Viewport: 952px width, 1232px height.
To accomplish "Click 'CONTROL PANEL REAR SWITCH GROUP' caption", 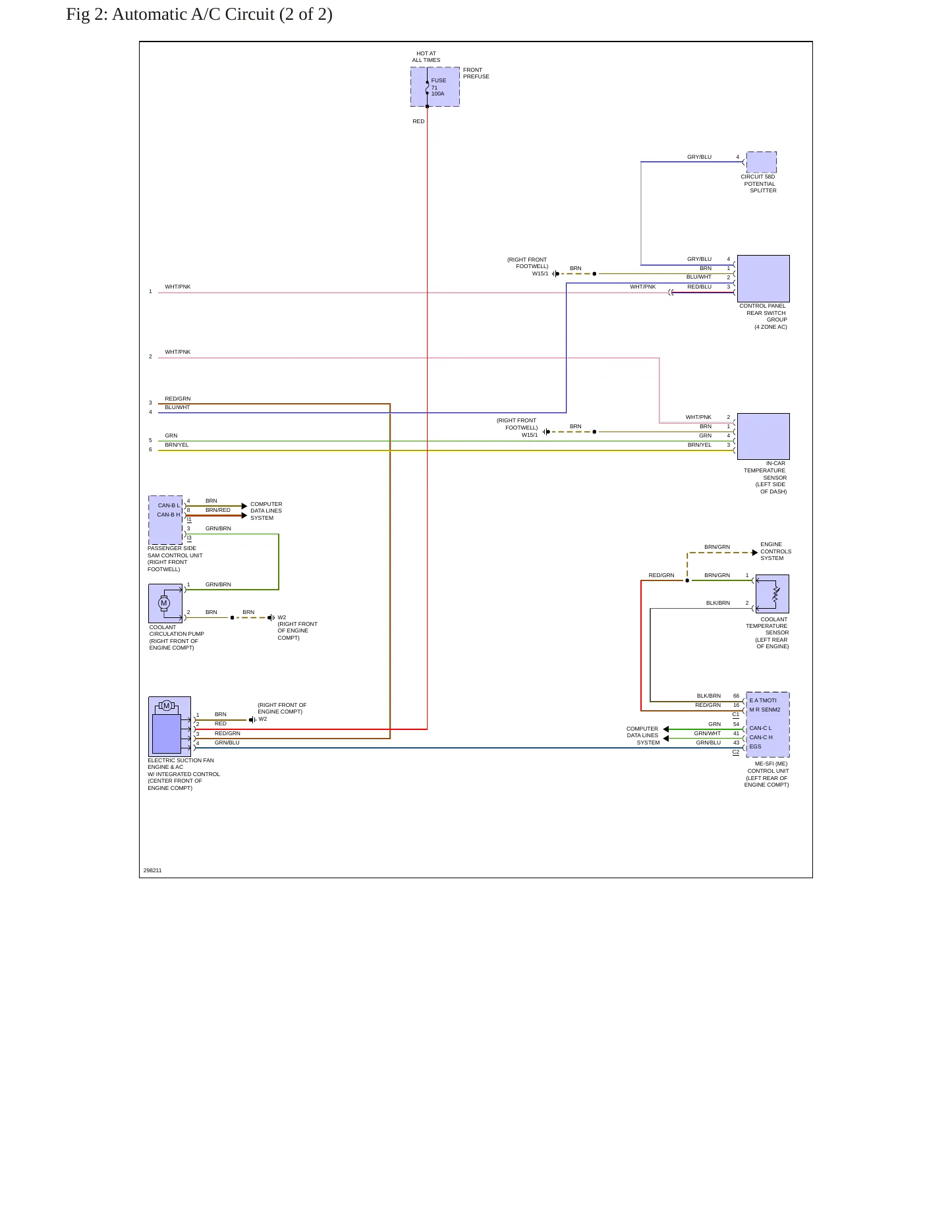I will point(763,316).
